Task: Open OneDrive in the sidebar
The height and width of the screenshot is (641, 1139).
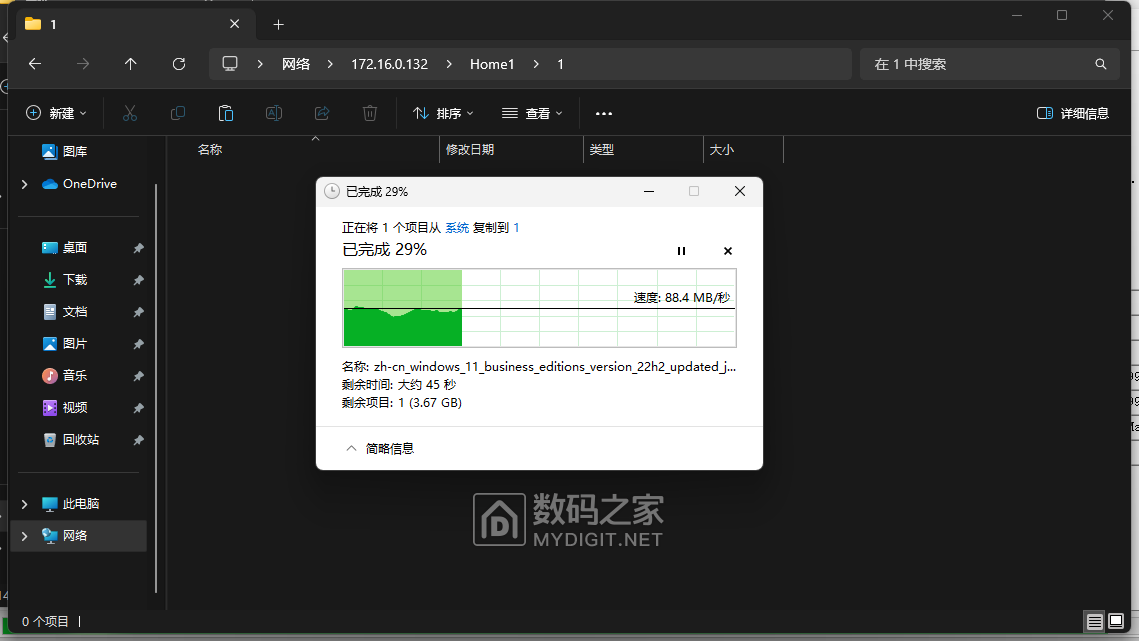Action: [x=89, y=184]
